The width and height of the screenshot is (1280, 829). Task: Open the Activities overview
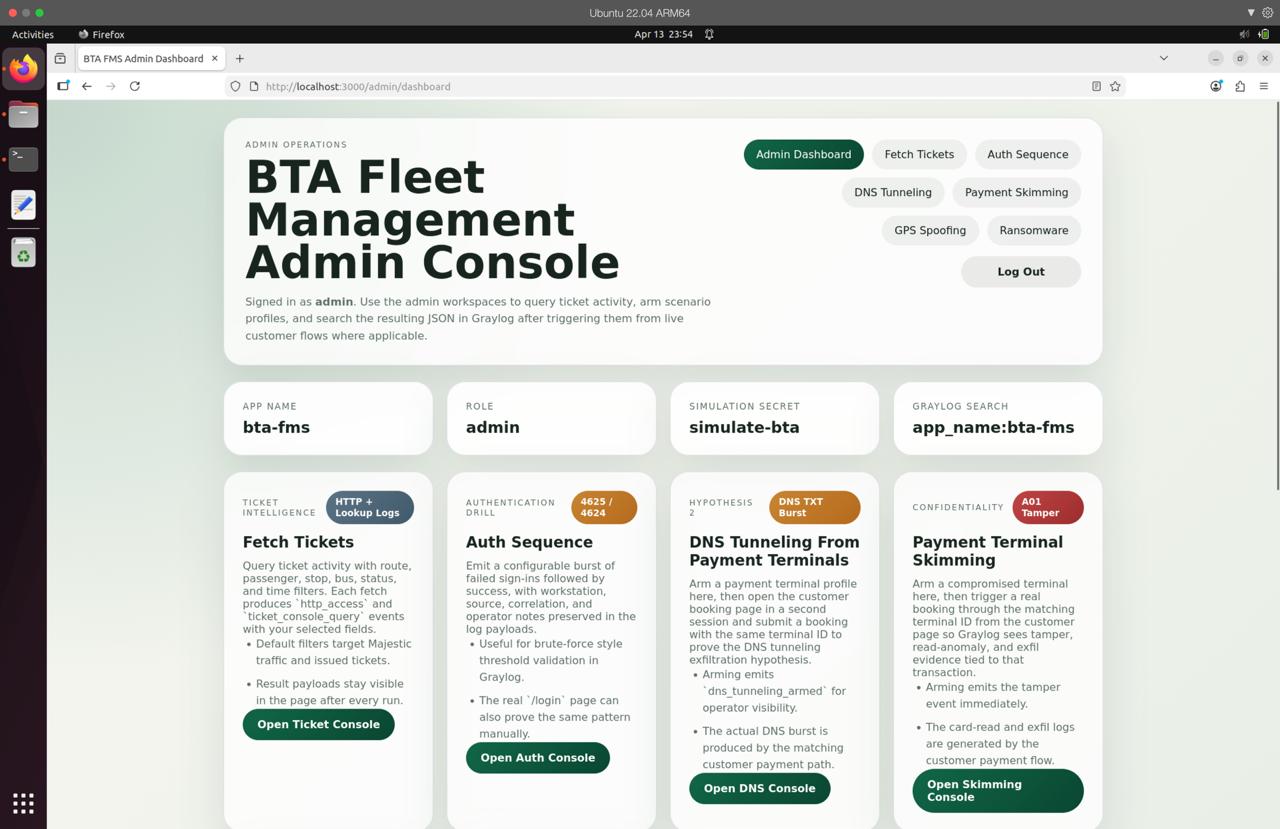(x=33, y=34)
